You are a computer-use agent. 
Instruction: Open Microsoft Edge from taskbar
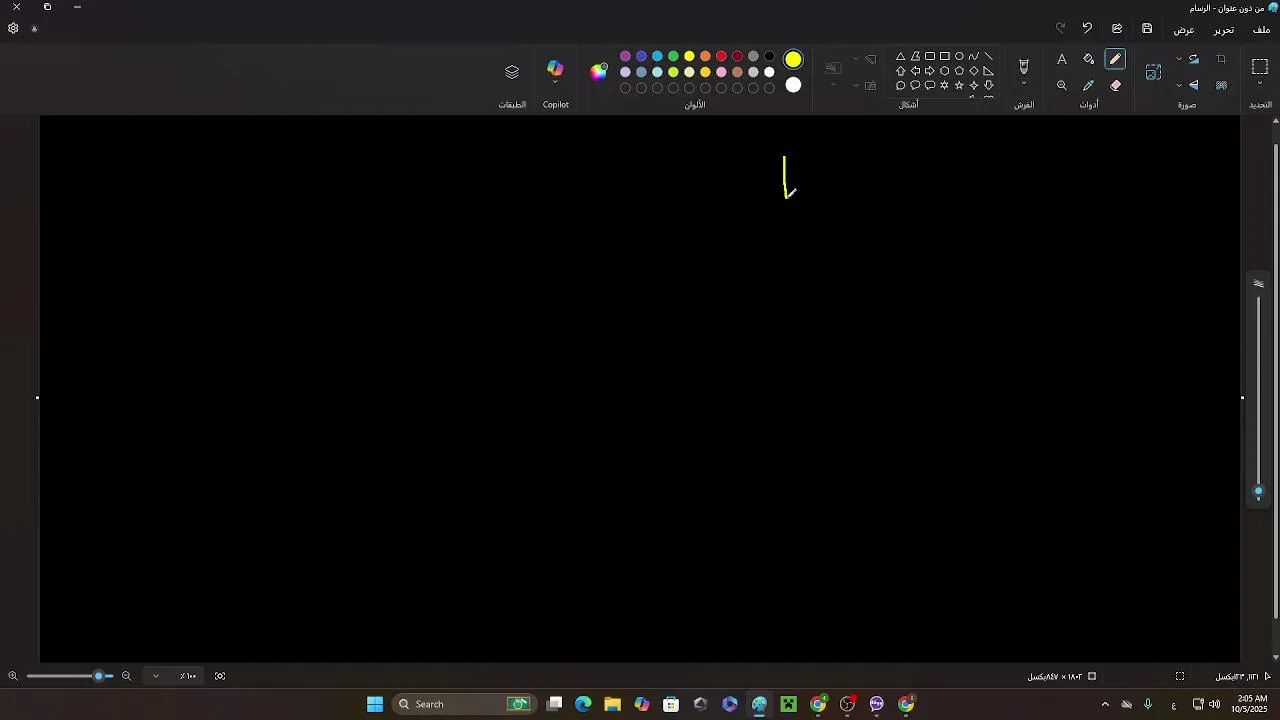[x=583, y=705]
